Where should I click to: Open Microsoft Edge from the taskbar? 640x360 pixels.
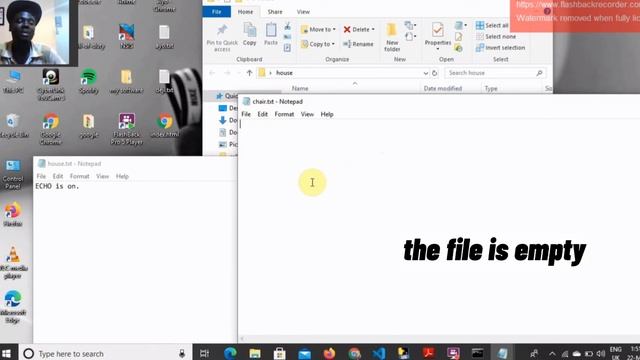230,353
